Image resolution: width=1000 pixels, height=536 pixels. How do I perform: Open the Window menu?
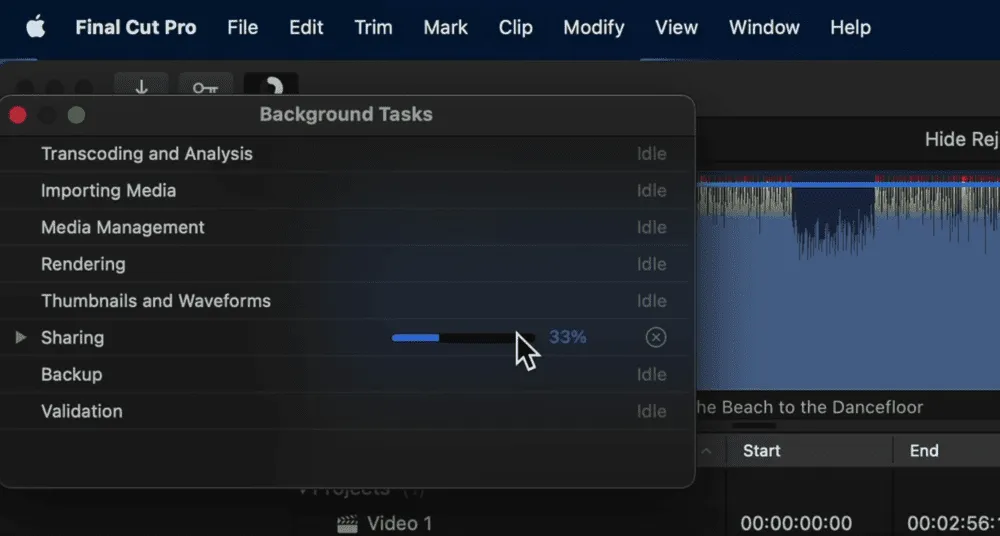point(764,27)
